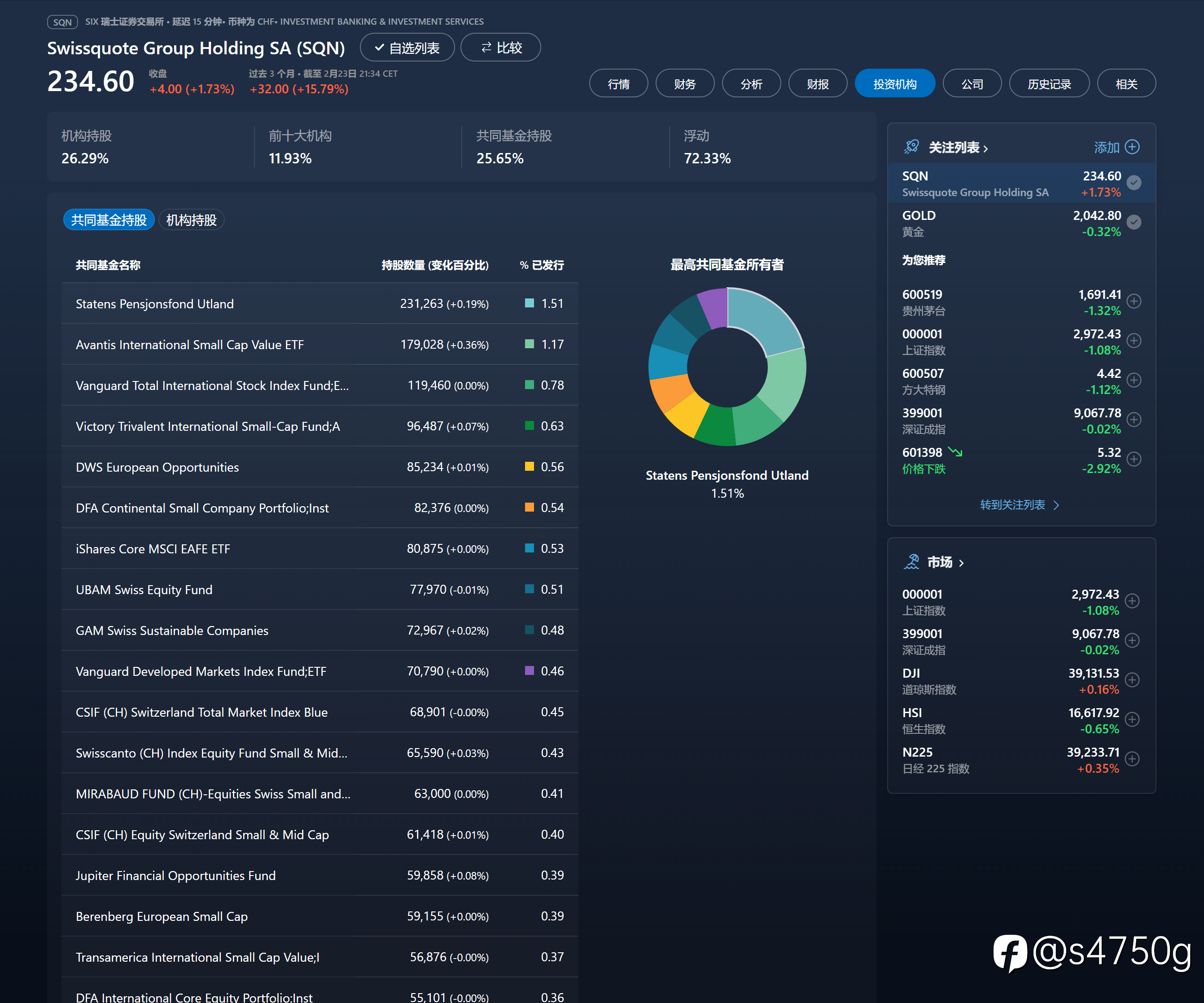Select Avantis International Small Cap Value ETF
The width and height of the screenshot is (1204, 1003).
coord(320,344)
